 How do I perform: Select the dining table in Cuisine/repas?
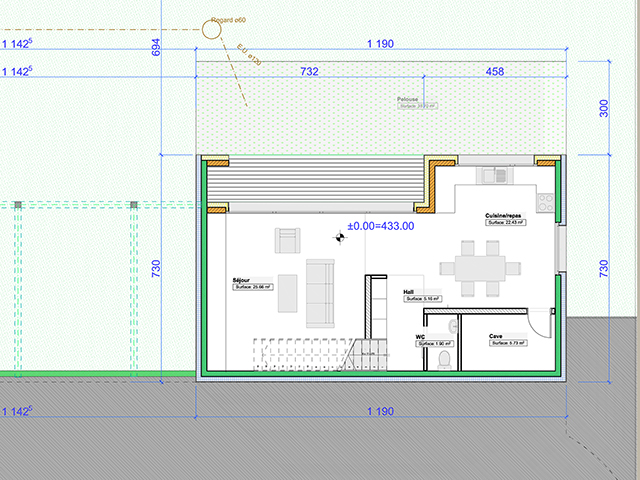tap(480, 268)
